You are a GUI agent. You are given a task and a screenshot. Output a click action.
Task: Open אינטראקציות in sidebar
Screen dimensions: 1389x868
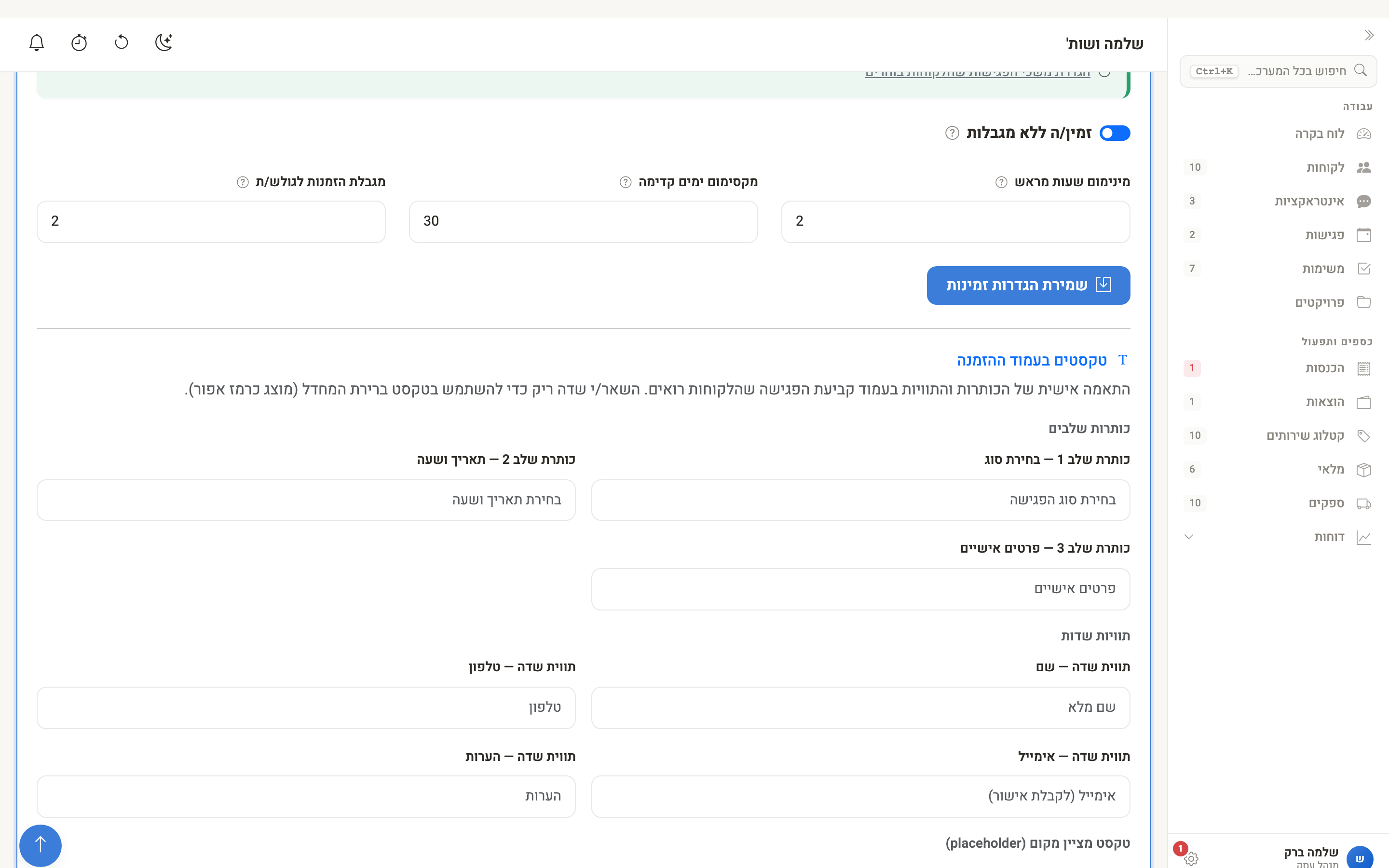1278,202
